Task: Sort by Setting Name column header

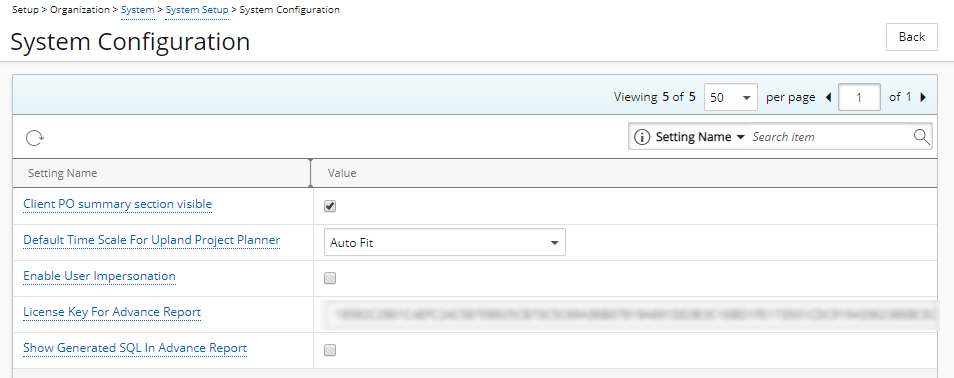Action: [63, 173]
